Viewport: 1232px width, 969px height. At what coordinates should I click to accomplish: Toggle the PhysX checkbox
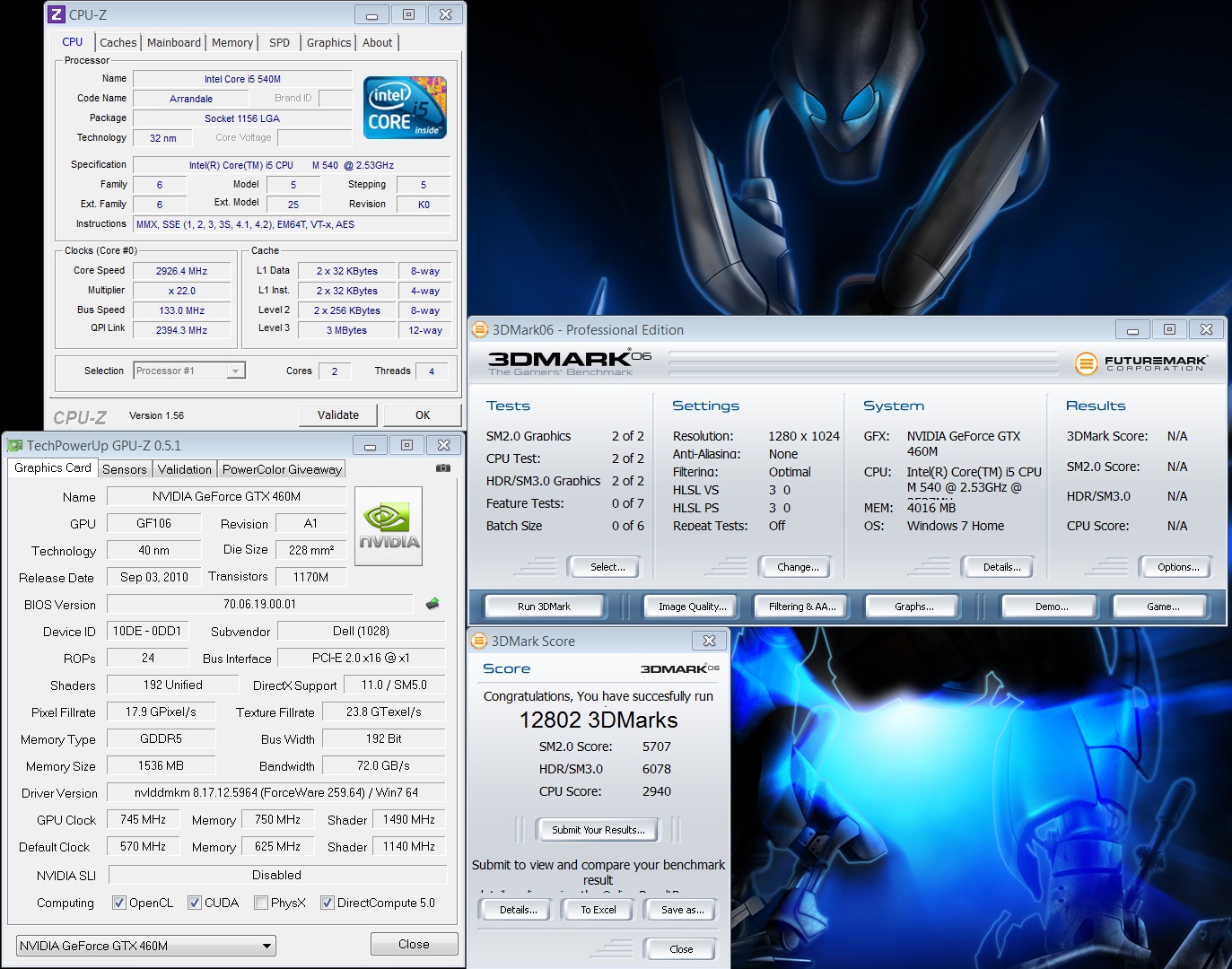pyautogui.click(x=261, y=903)
